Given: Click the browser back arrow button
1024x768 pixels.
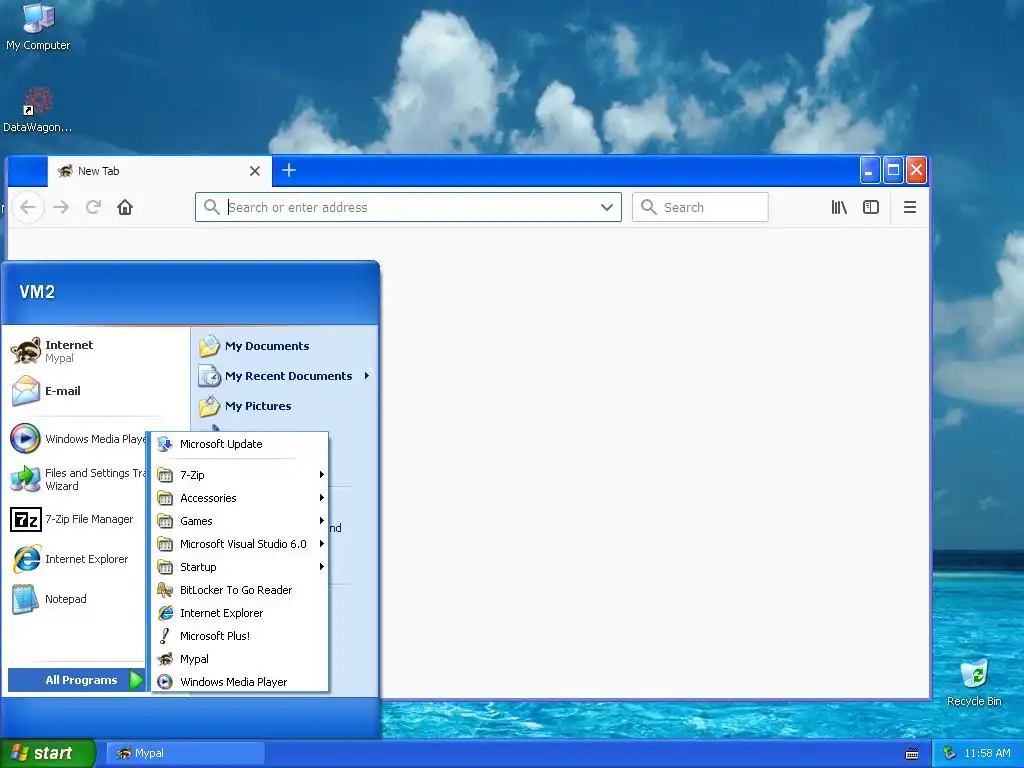Looking at the screenshot, I should tap(28, 207).
